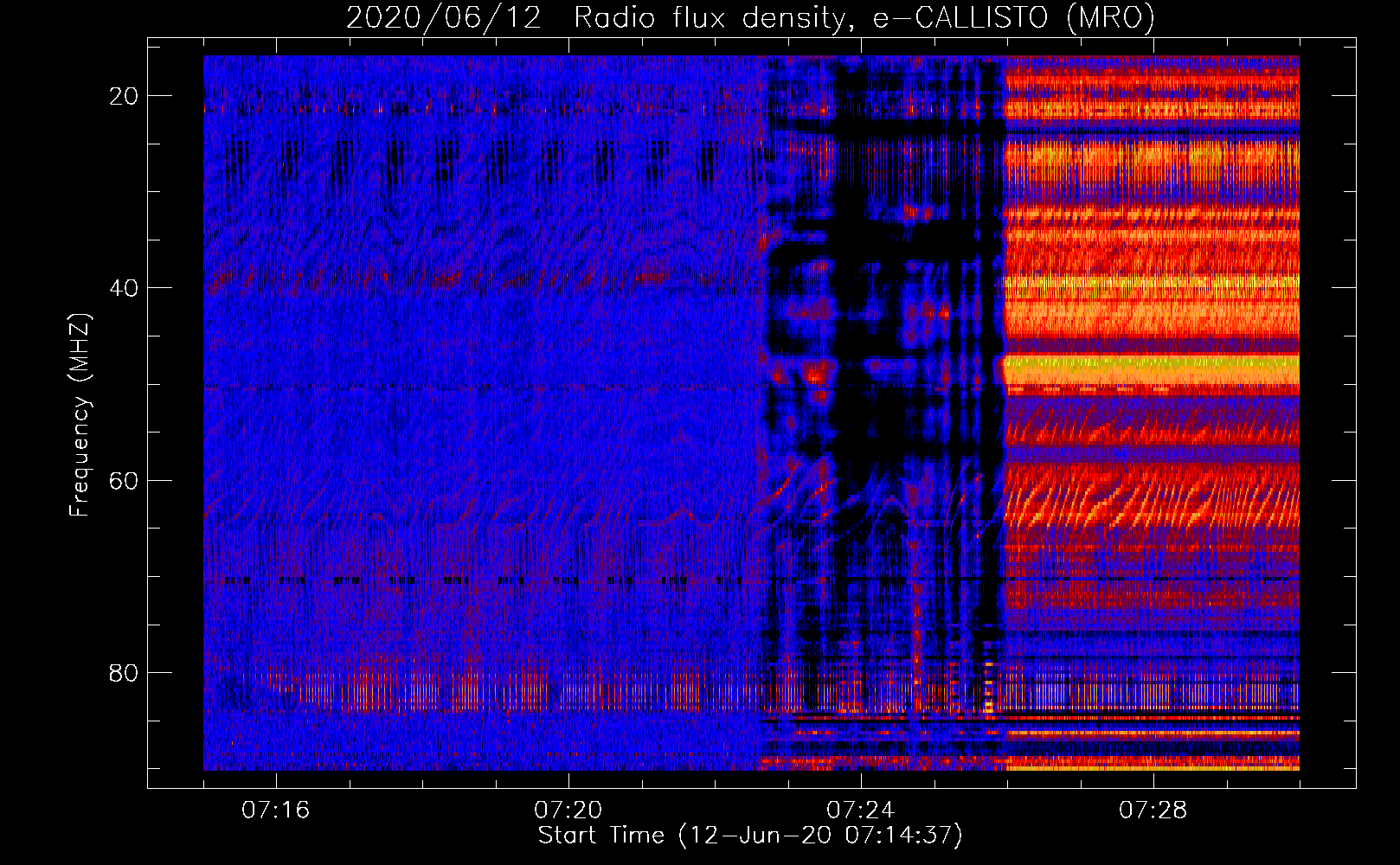
Task: Click the 07:24 time tick label
Action: pos(861,811)
